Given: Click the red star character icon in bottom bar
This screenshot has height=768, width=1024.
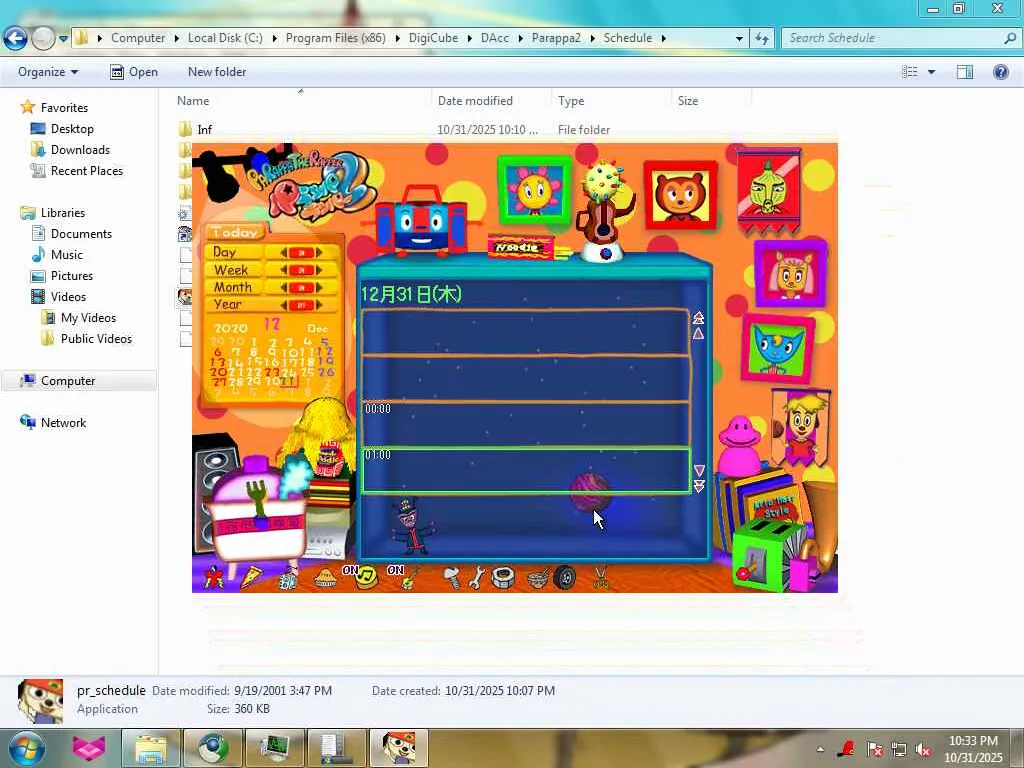Looking at the screenshot, I should (214, 577).
